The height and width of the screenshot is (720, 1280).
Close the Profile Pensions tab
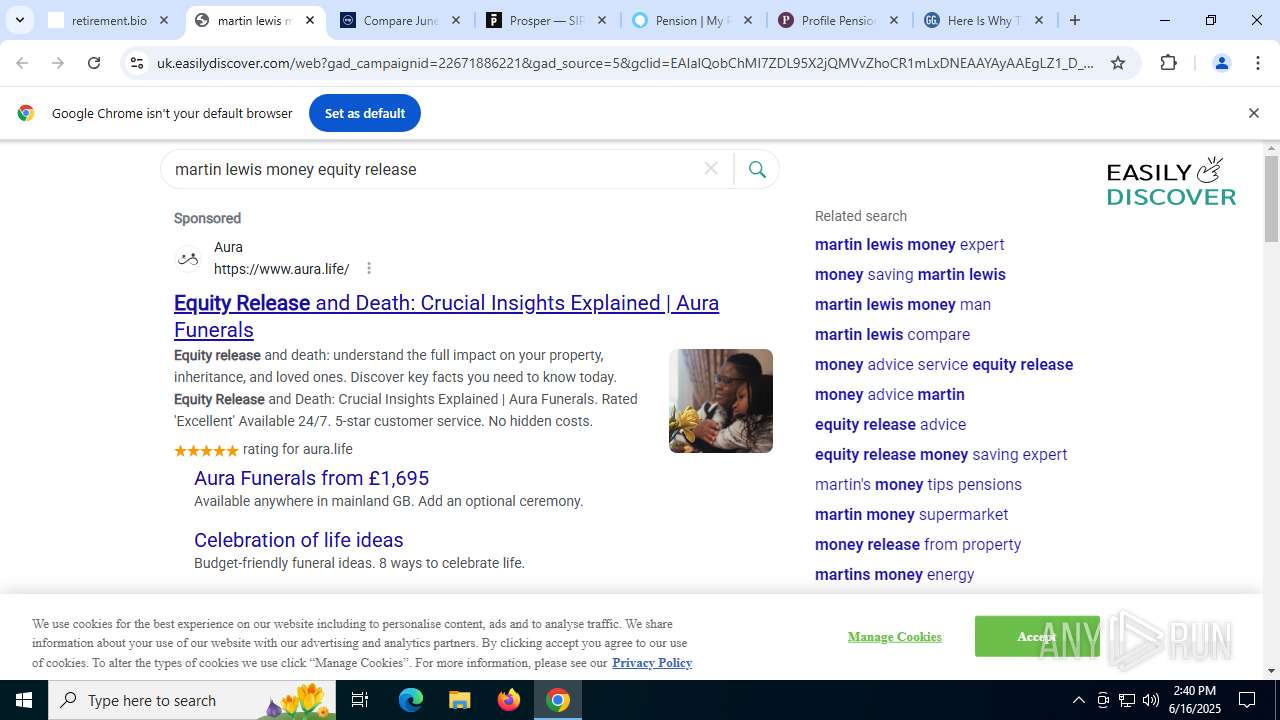pos(894,20)
